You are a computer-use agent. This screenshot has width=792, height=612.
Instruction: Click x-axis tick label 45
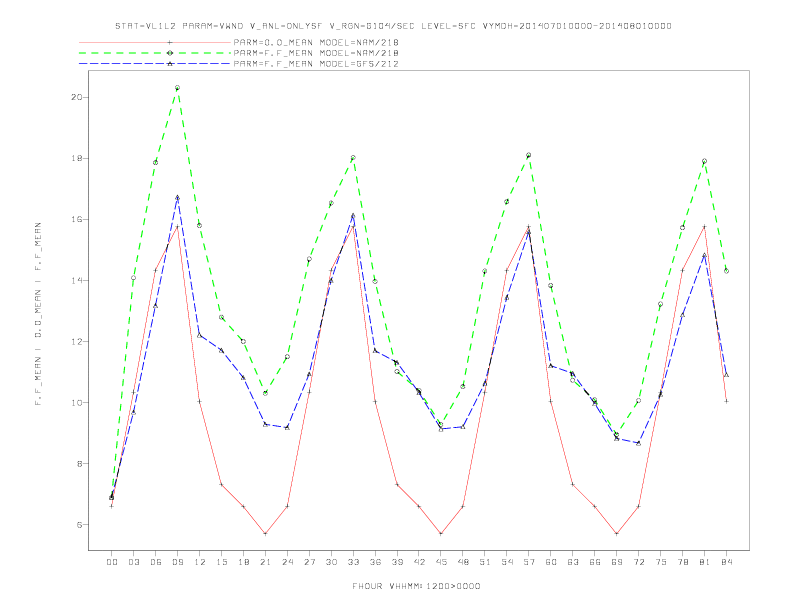(441, 562)
